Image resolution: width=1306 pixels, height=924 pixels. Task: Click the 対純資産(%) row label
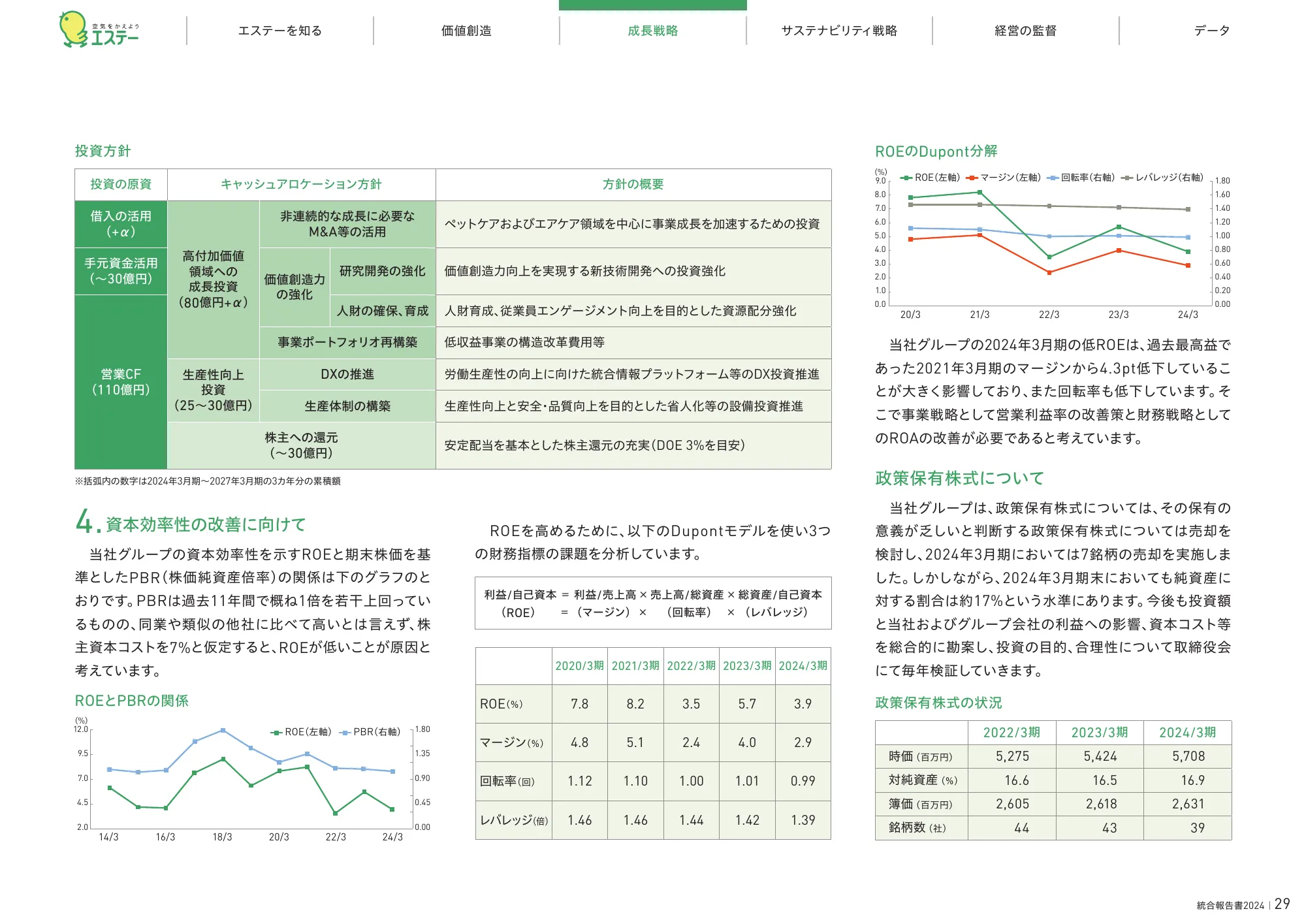tap(923, 780)
